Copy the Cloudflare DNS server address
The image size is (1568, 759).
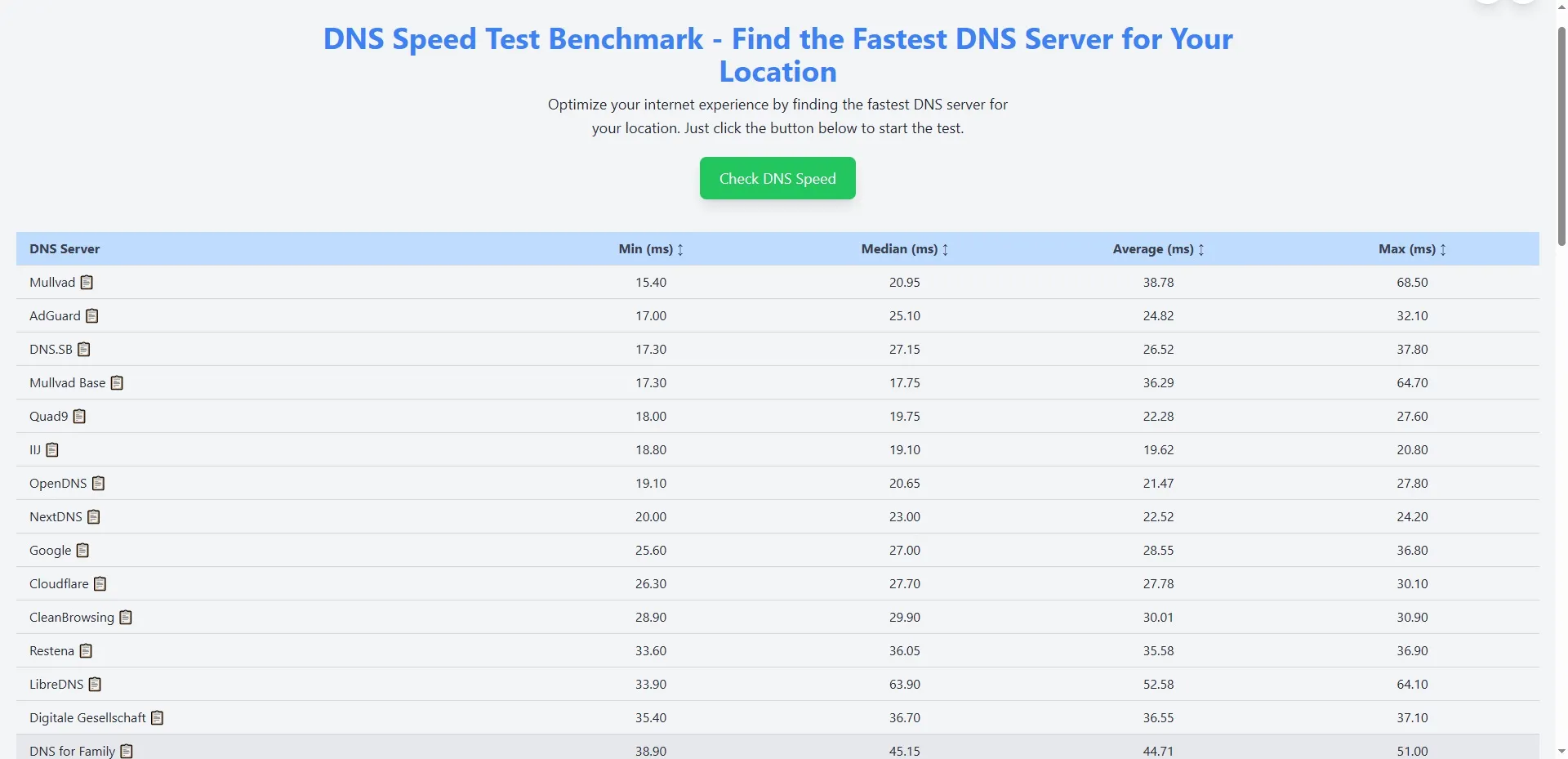[100, 583]
